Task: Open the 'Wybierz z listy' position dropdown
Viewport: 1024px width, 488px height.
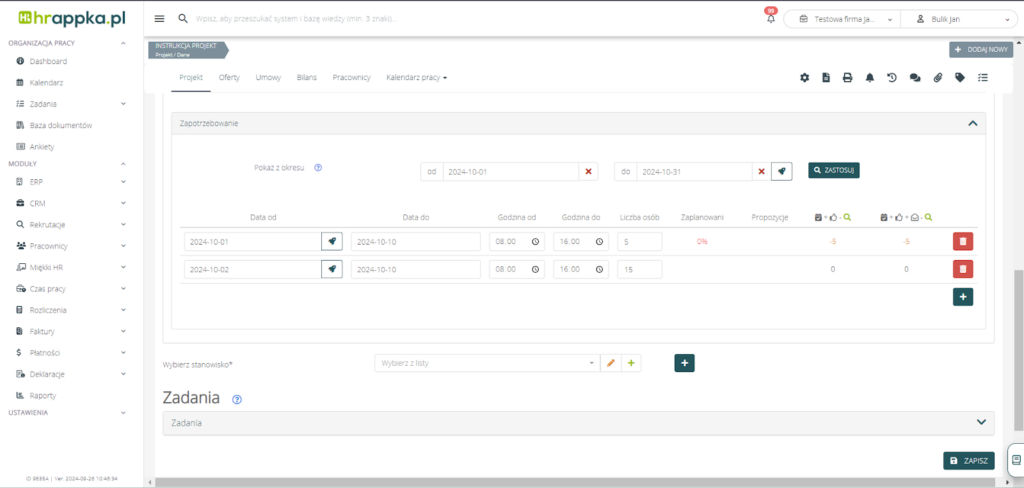Action: tap(486, 363)
